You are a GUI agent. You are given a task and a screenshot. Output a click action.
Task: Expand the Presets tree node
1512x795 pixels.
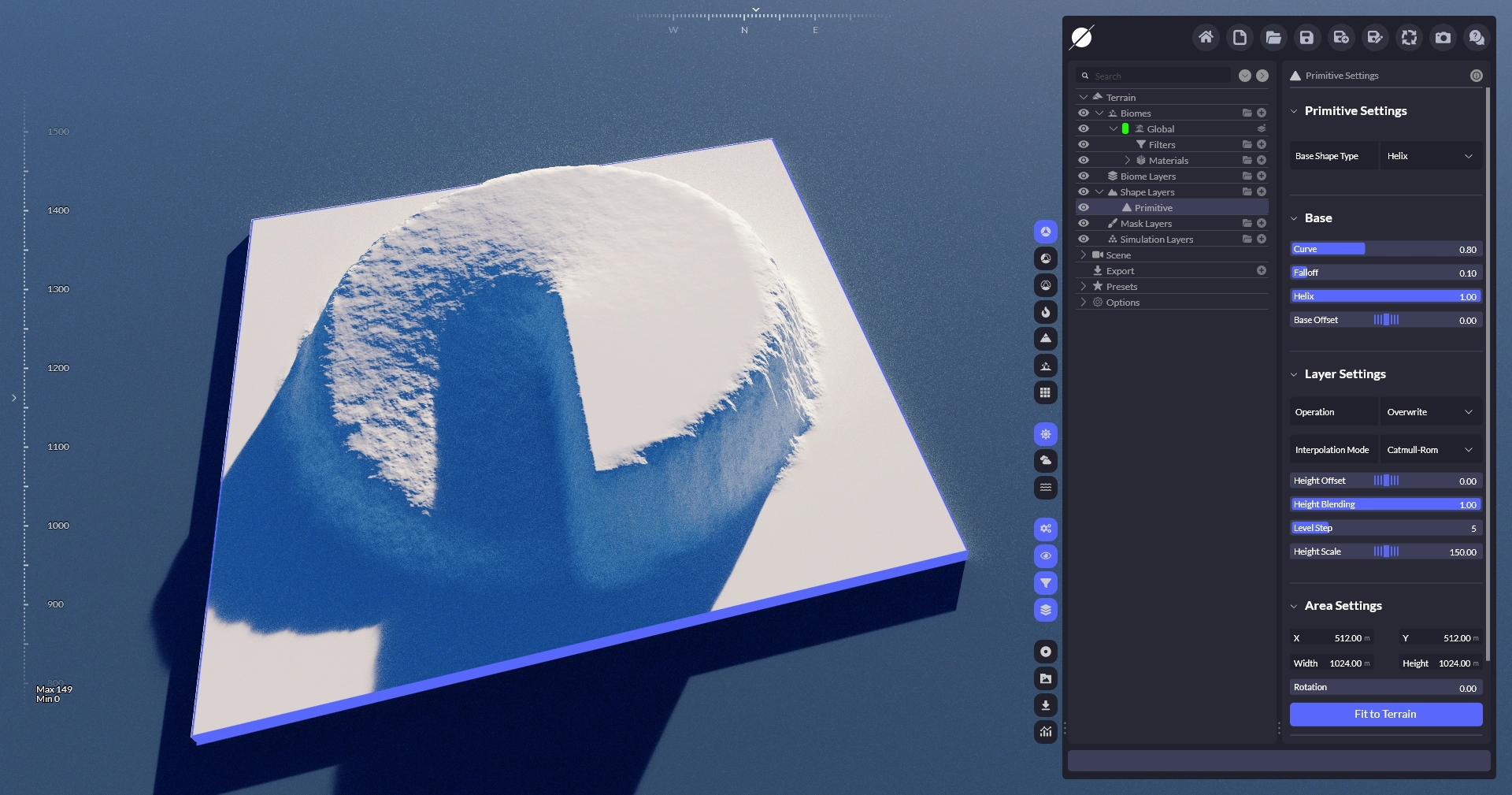1084,286
